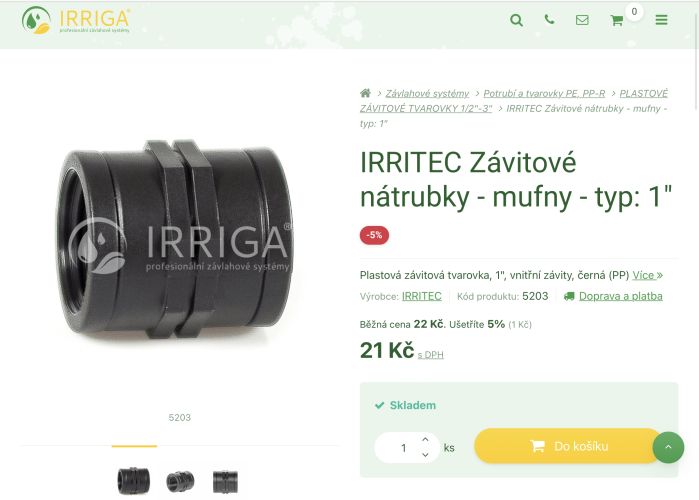Expand description via Více link

tap(647, 275)
